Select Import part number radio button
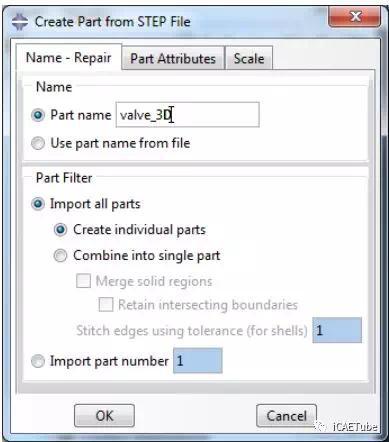Viewport: 389px width, 442px height. click(x=38, y=361)
